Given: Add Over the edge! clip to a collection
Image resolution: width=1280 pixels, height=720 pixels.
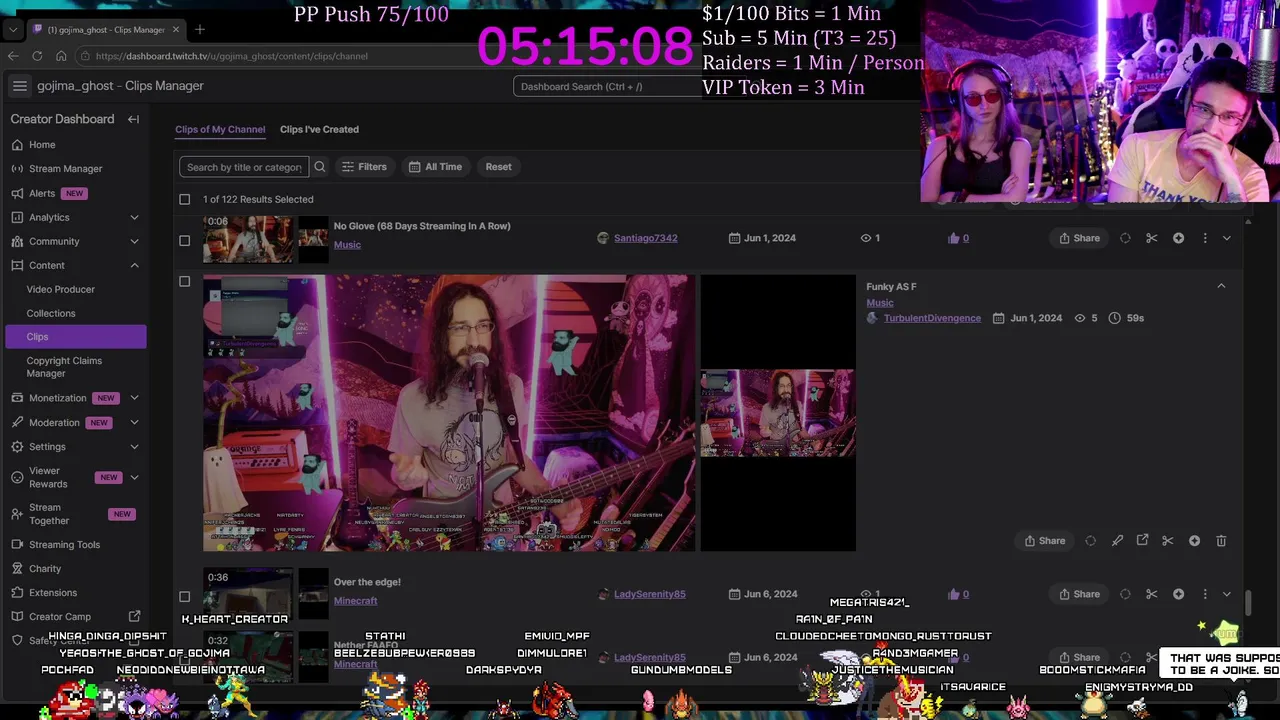Looking at the screenshot, I should [x=1178, y=594].
